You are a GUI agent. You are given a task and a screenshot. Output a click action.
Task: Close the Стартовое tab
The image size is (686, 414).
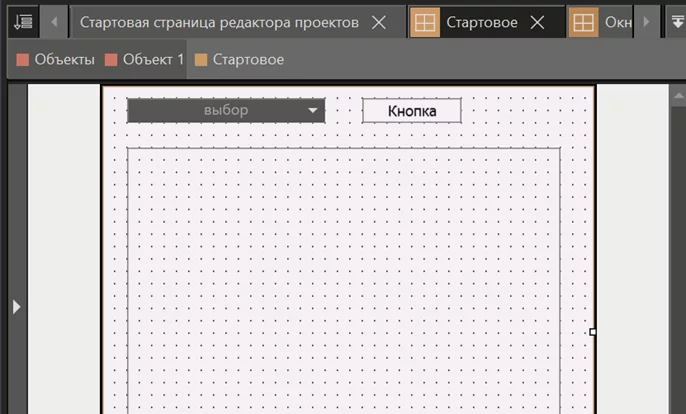click(x=537, y=22)
